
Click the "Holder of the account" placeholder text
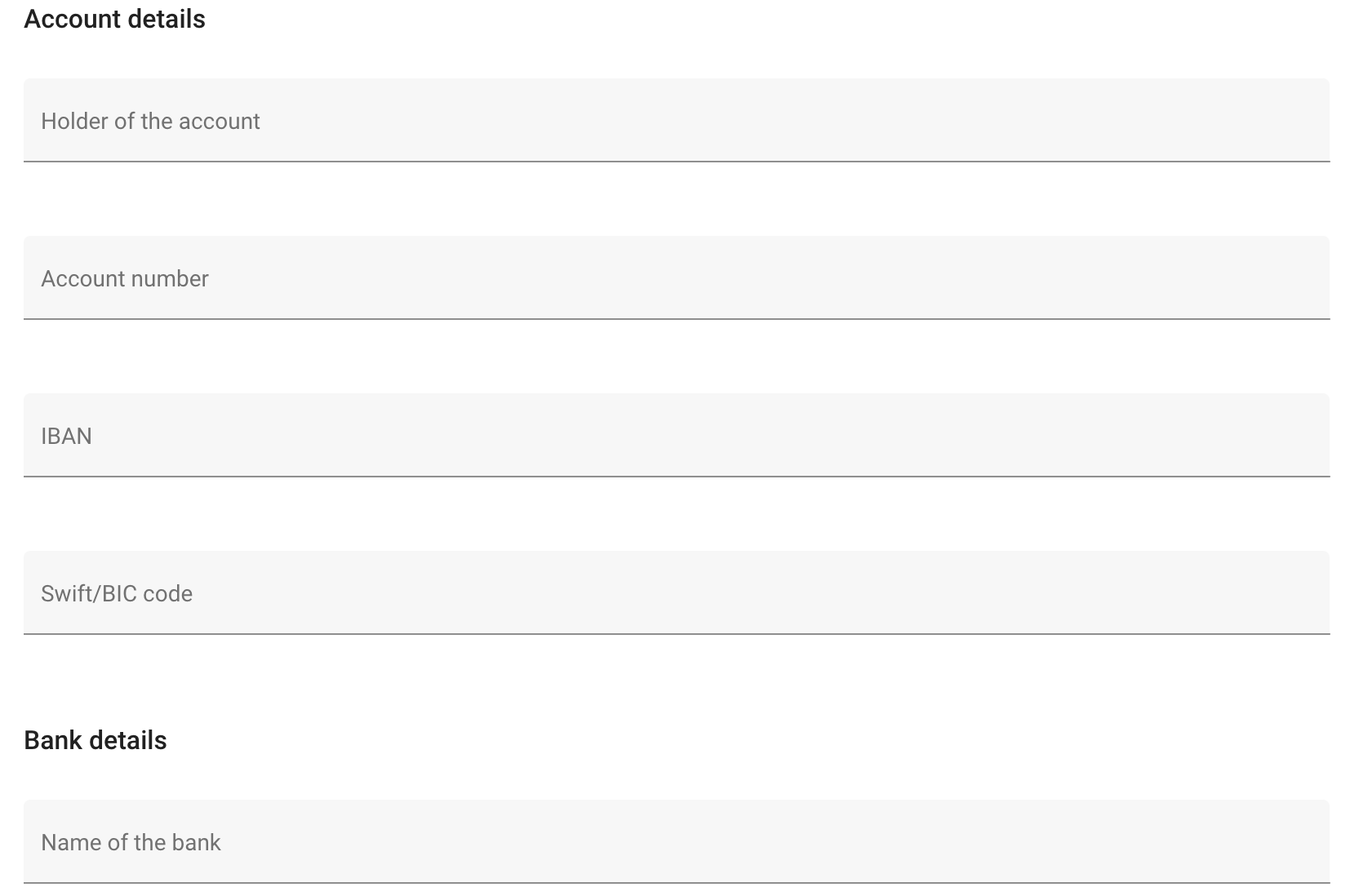[x=150, y=121]
